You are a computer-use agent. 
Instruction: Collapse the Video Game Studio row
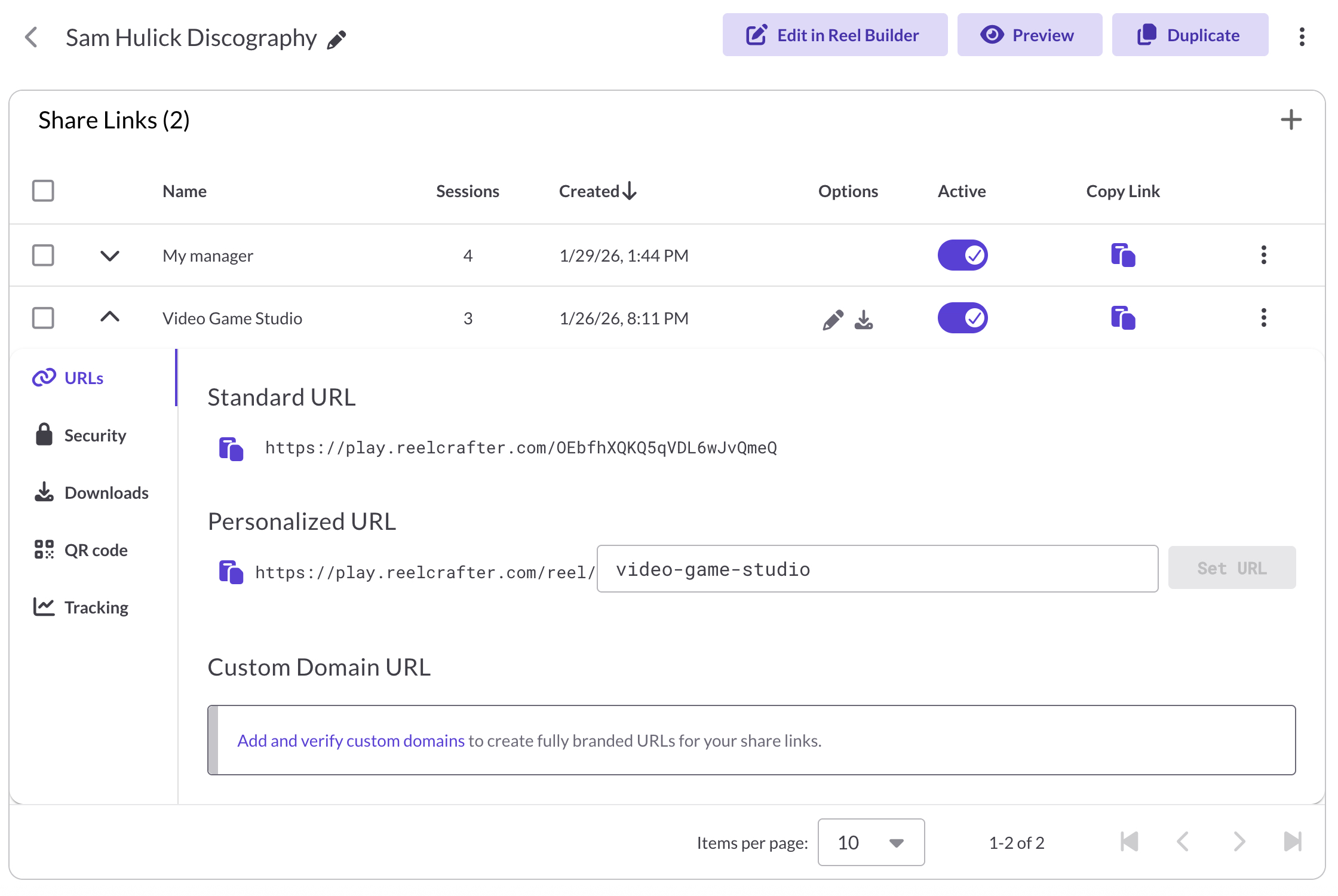(x=110, y=317)
